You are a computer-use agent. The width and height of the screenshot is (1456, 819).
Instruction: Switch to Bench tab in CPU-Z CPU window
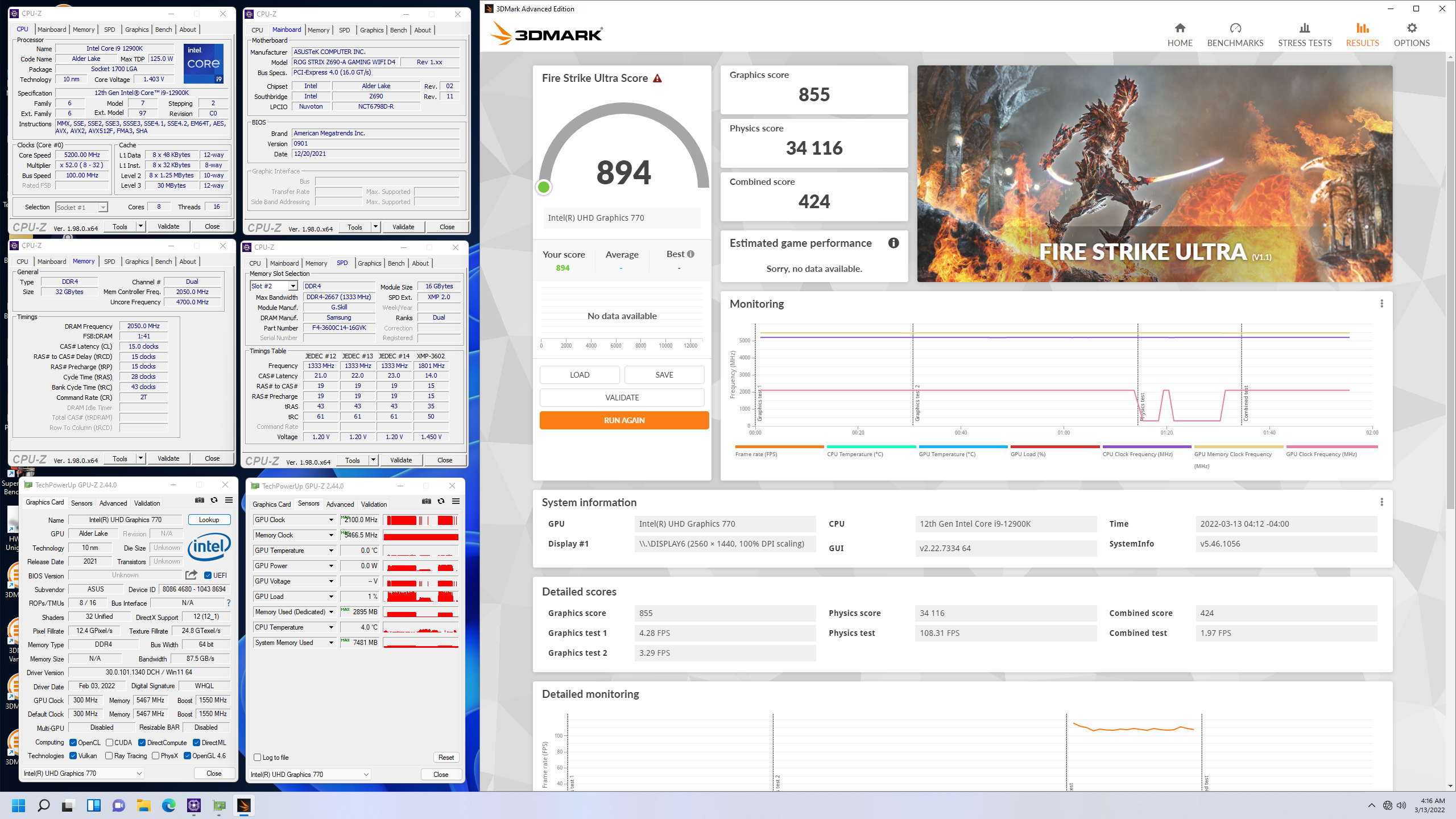click(x=163, y=30)
